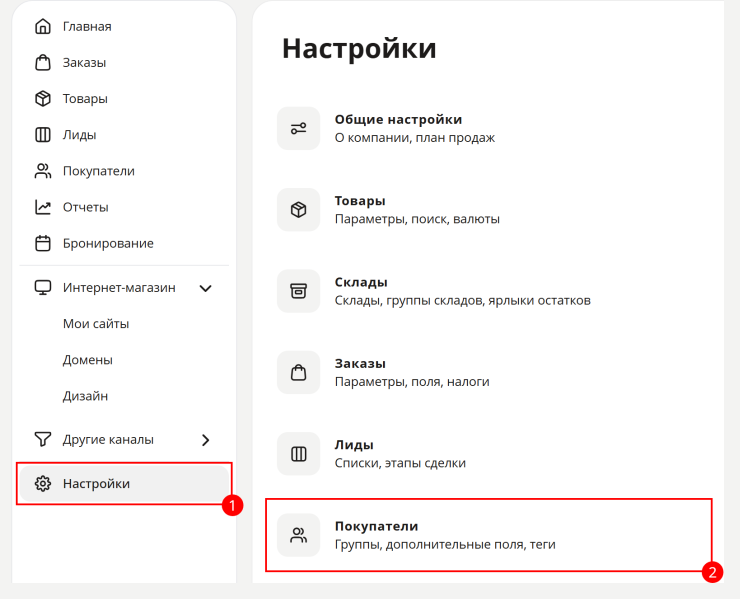Collapse the Интернет-магазин section chevron
This screenshot has width=740, height=599.
click(206, 288)
